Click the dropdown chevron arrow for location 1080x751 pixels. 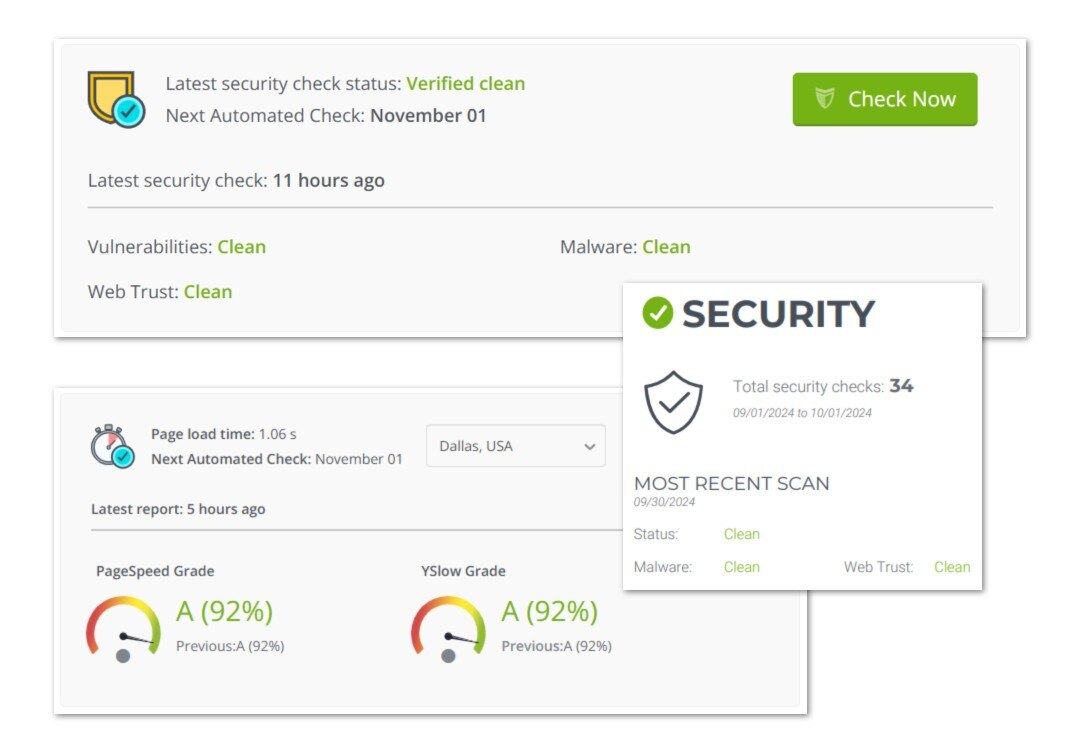590,447
